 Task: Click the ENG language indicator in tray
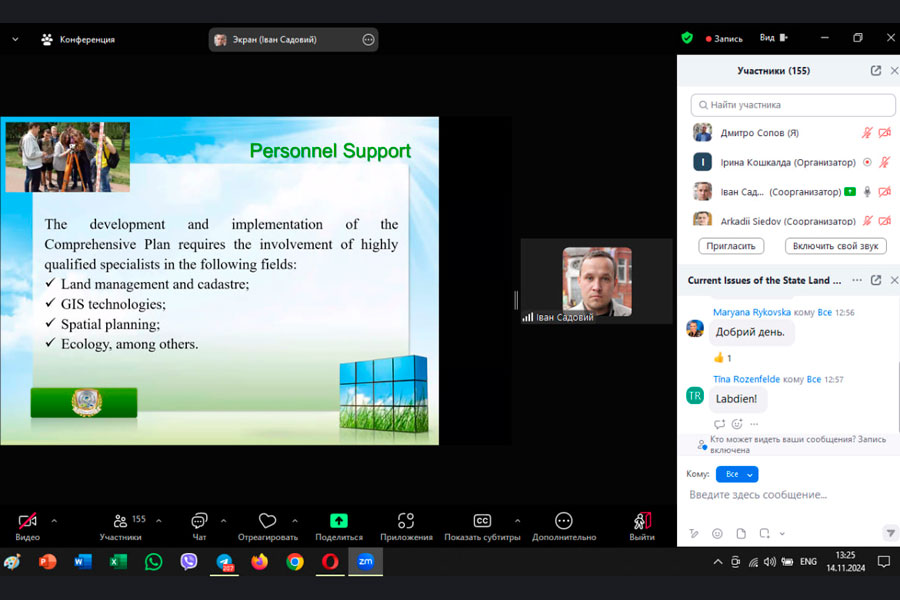[808, 562]
